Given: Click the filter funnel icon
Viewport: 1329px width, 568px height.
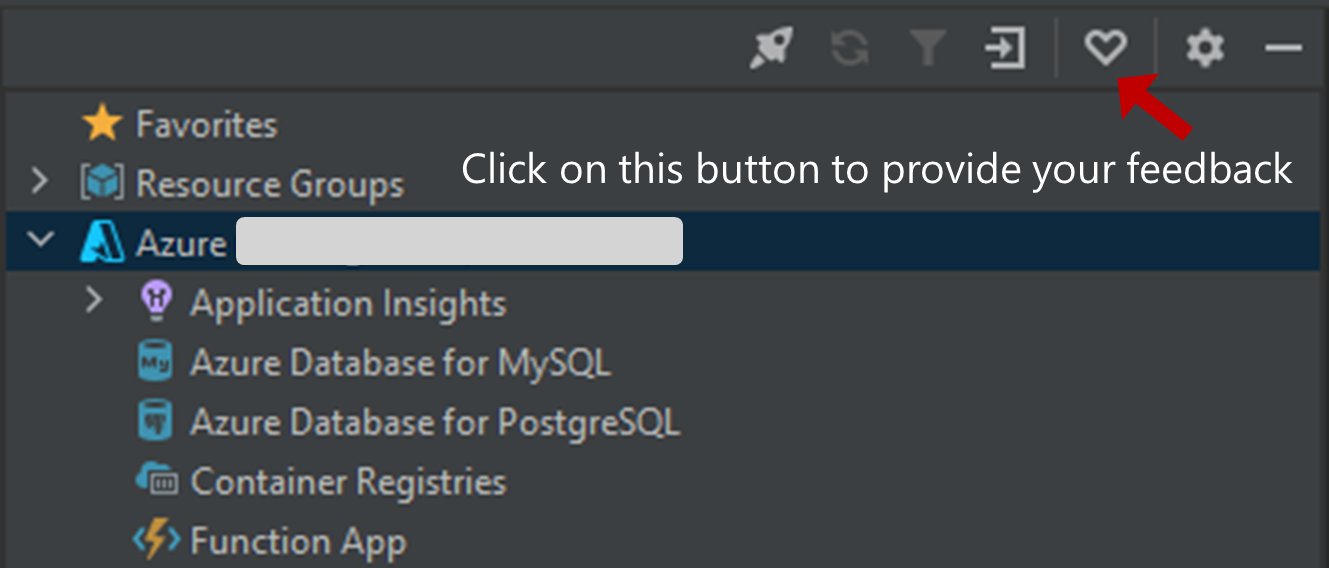Looking at the screenshot, I should tap(928, 48).
